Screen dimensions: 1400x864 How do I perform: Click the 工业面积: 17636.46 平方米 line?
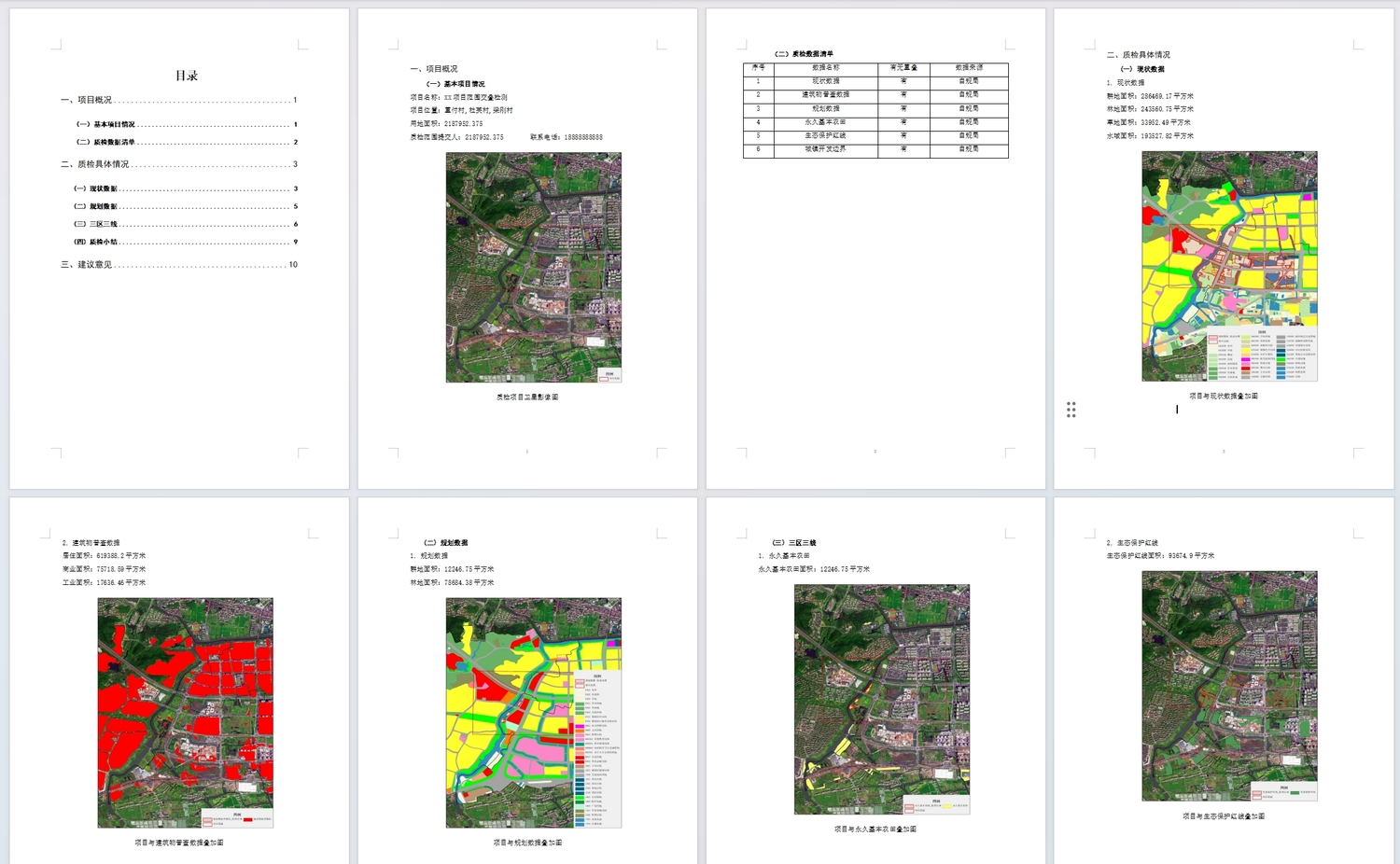pyautogui.click(x=104, y=583)
